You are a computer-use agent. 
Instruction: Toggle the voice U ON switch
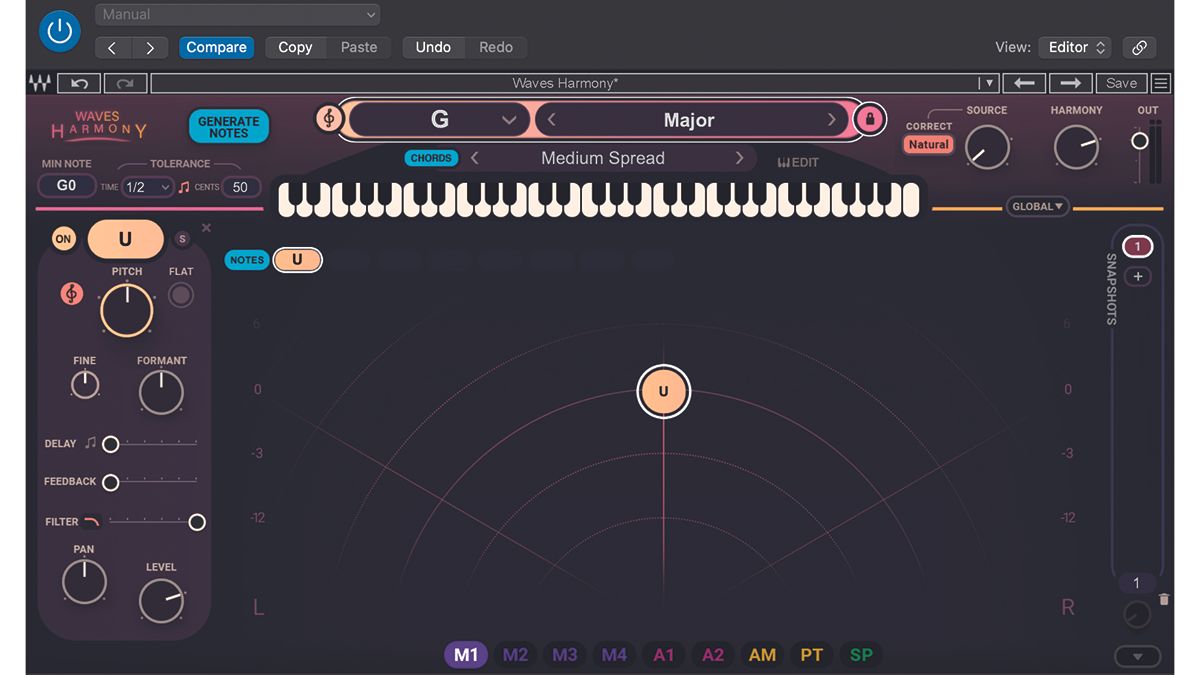click(63, 239)
